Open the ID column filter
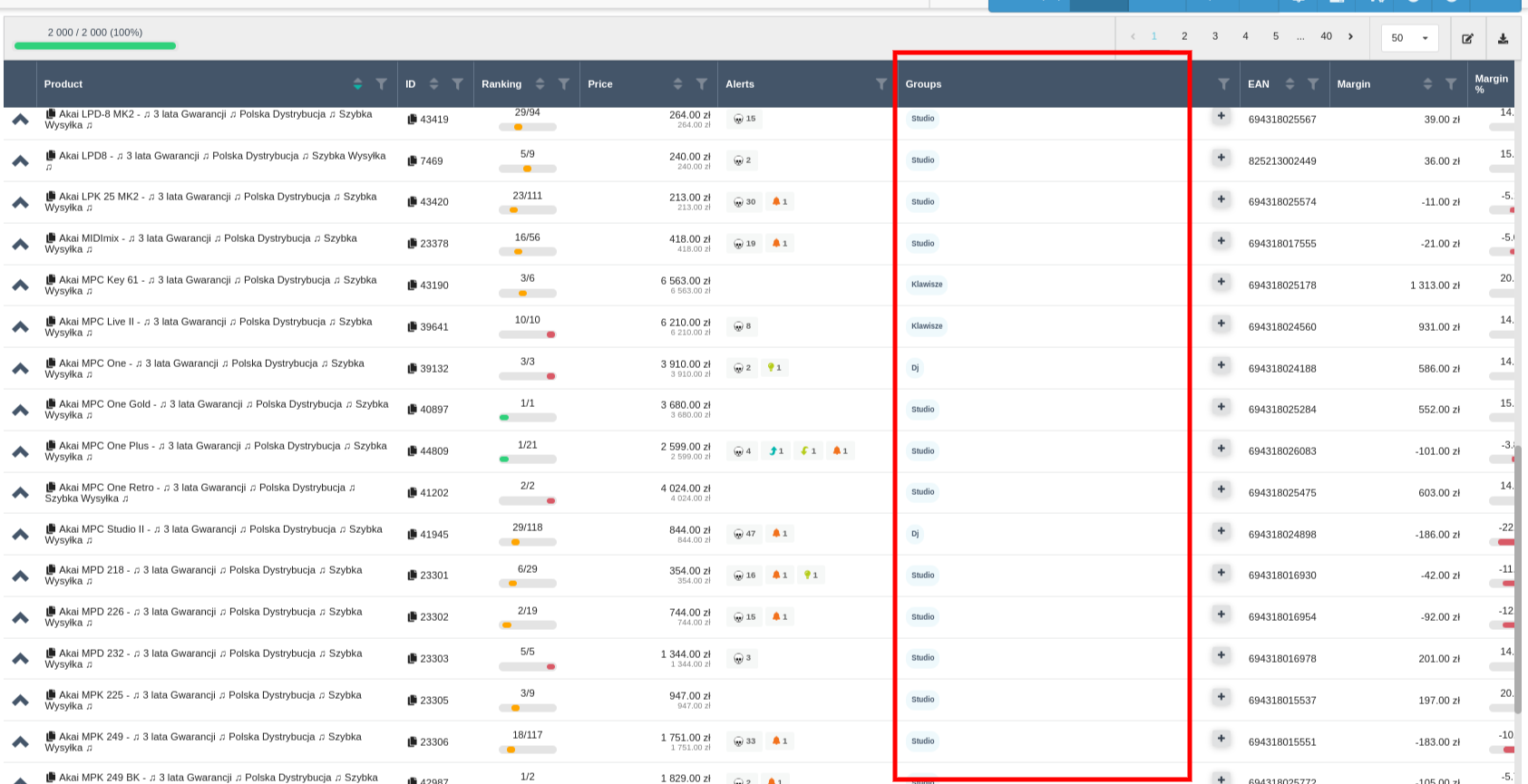This screenshot has width=1528, height=784. click(x=458, y=84)
